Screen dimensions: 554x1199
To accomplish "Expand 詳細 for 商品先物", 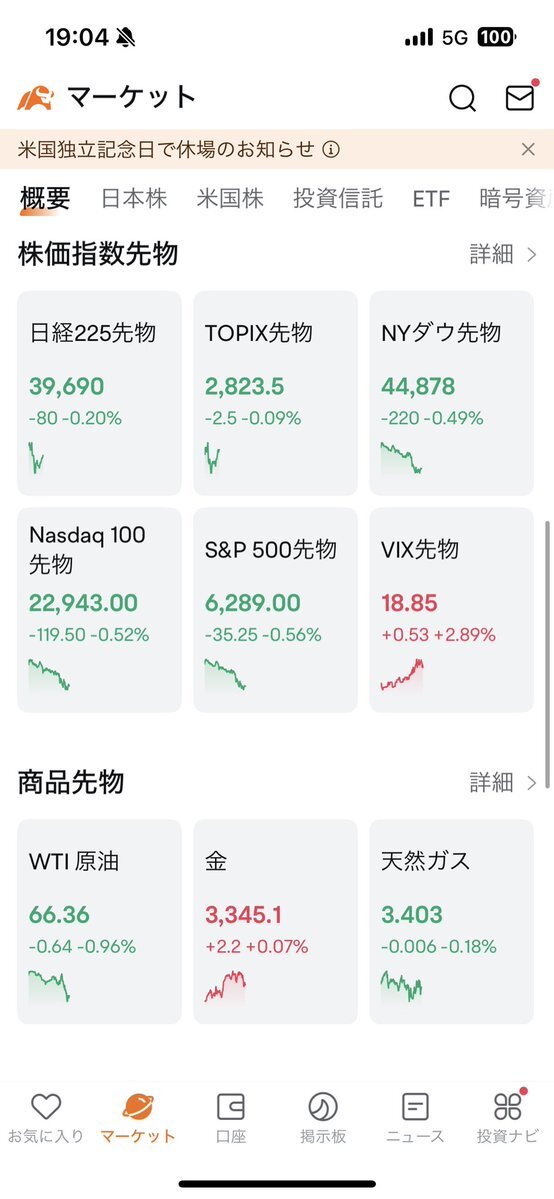I will pos(503,782).
